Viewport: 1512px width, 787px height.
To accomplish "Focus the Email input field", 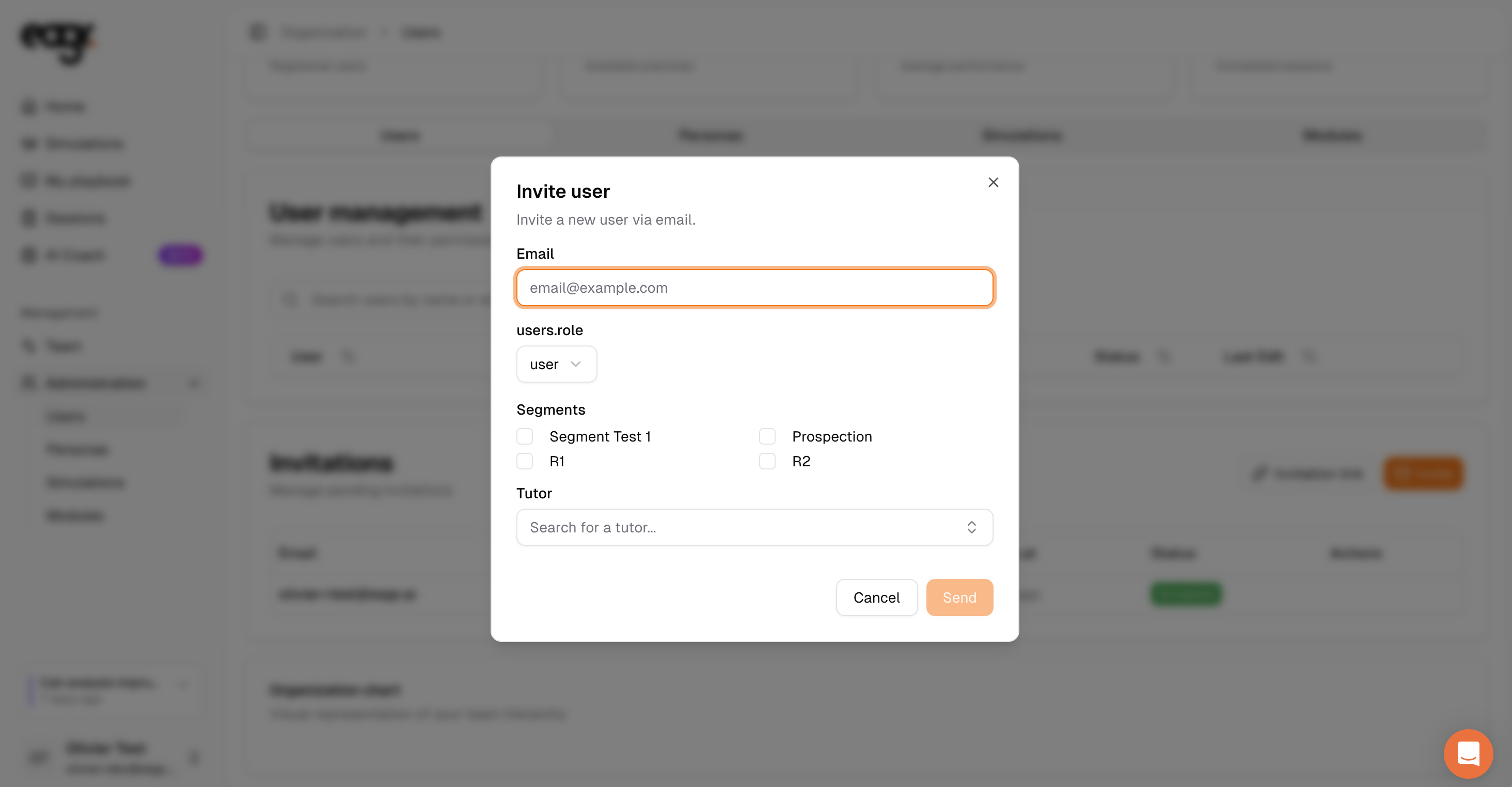I will (x=754, y=288).
